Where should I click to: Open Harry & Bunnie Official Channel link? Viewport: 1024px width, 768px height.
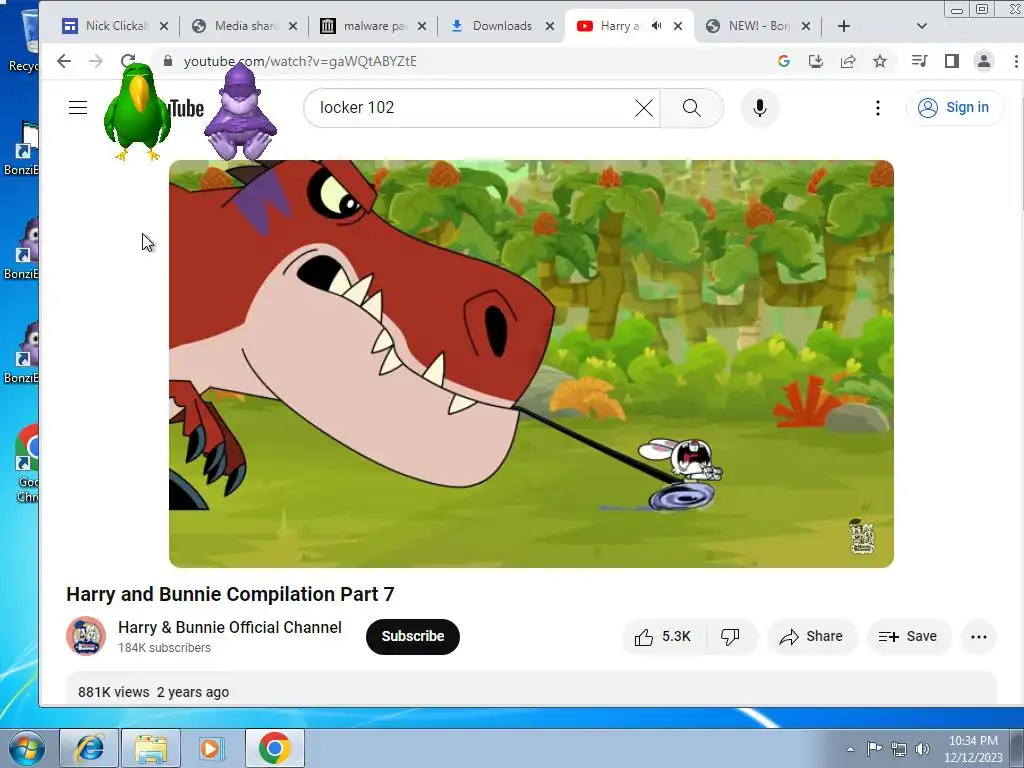coord(230,628)
